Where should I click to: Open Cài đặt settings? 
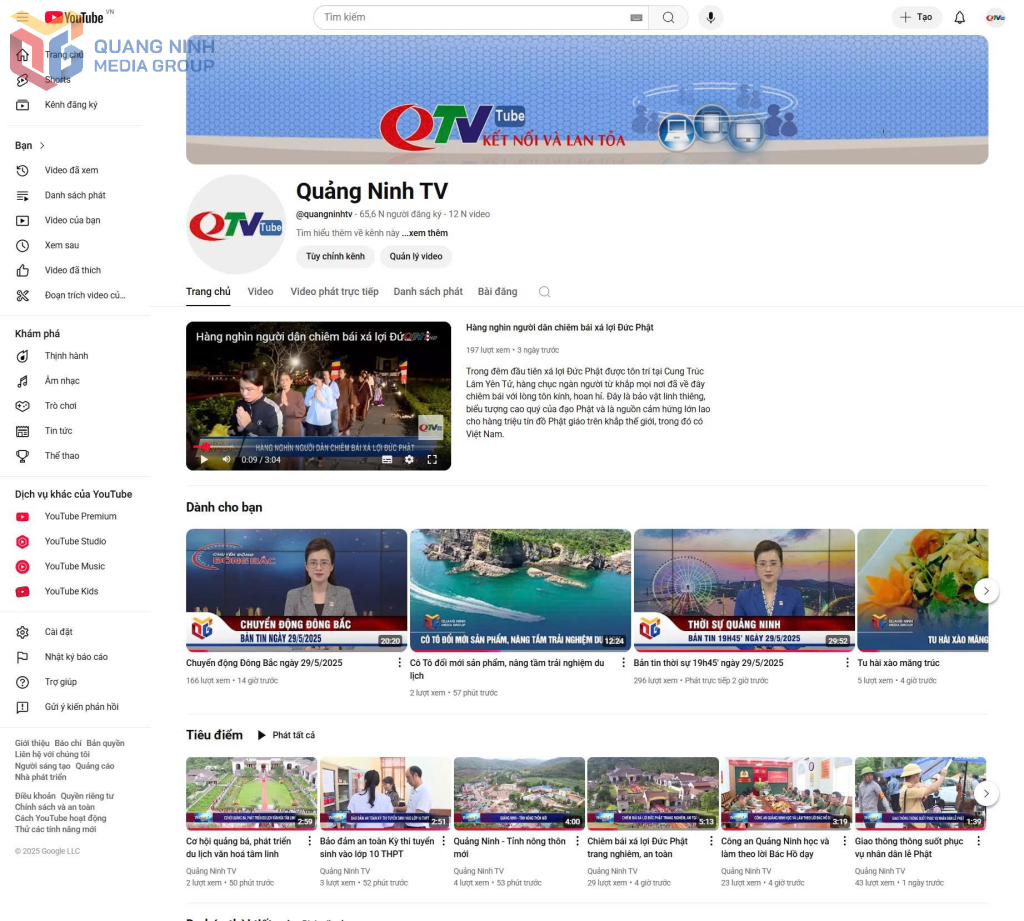click(x=58, y=632)
